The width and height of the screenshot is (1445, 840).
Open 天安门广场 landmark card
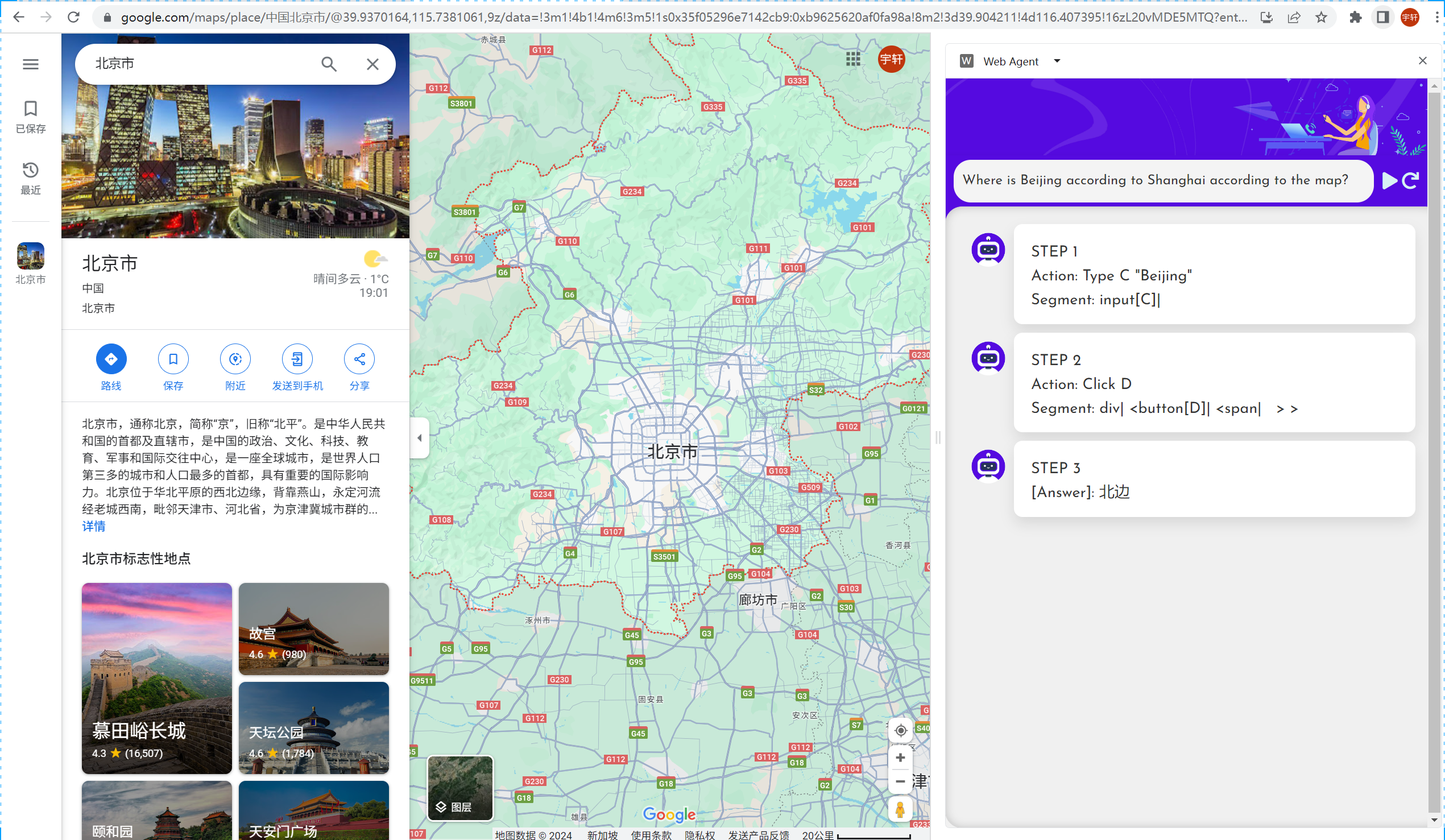pos(314,810)
